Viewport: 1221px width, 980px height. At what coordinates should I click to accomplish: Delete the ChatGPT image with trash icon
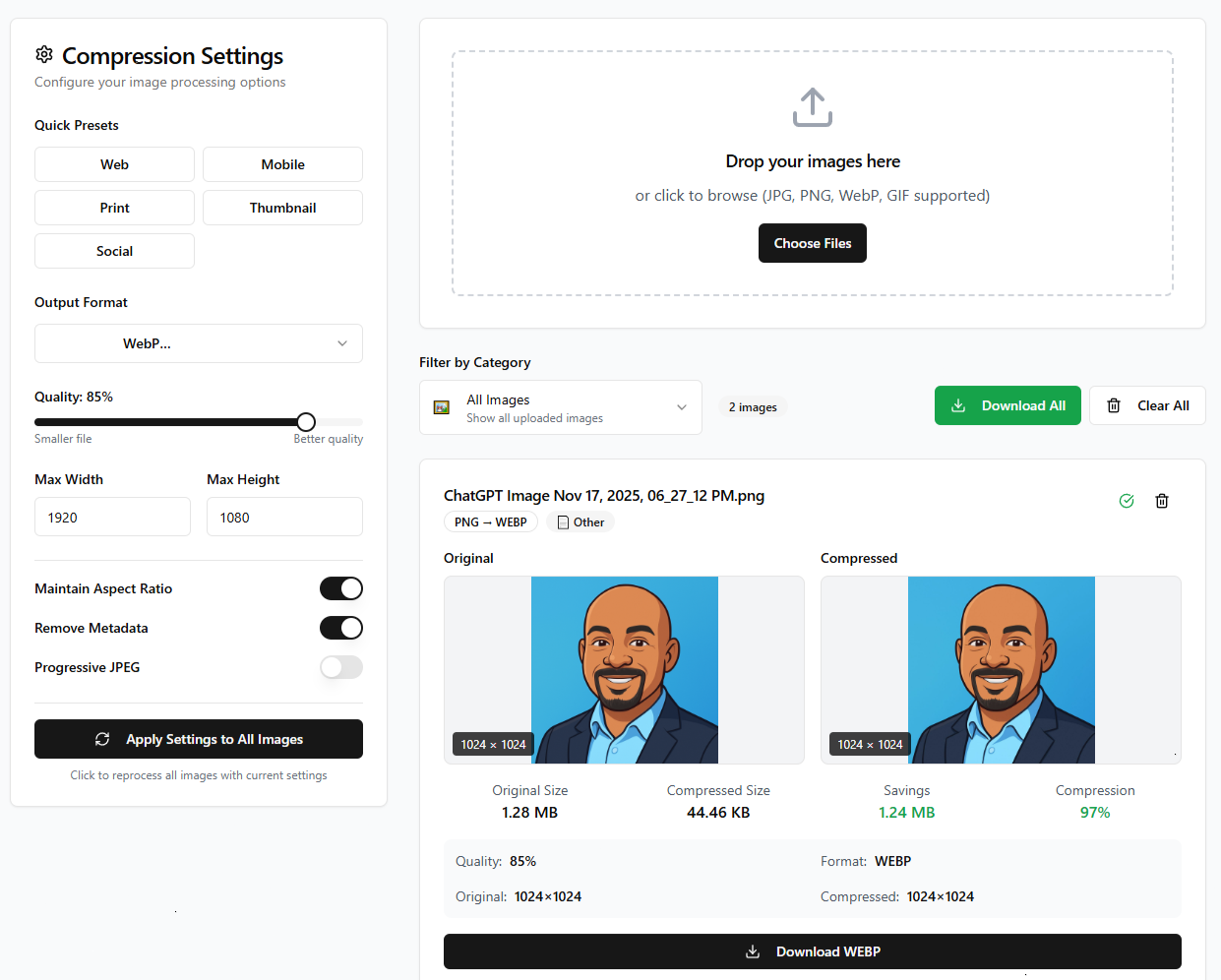click(x=1162, y=501)
